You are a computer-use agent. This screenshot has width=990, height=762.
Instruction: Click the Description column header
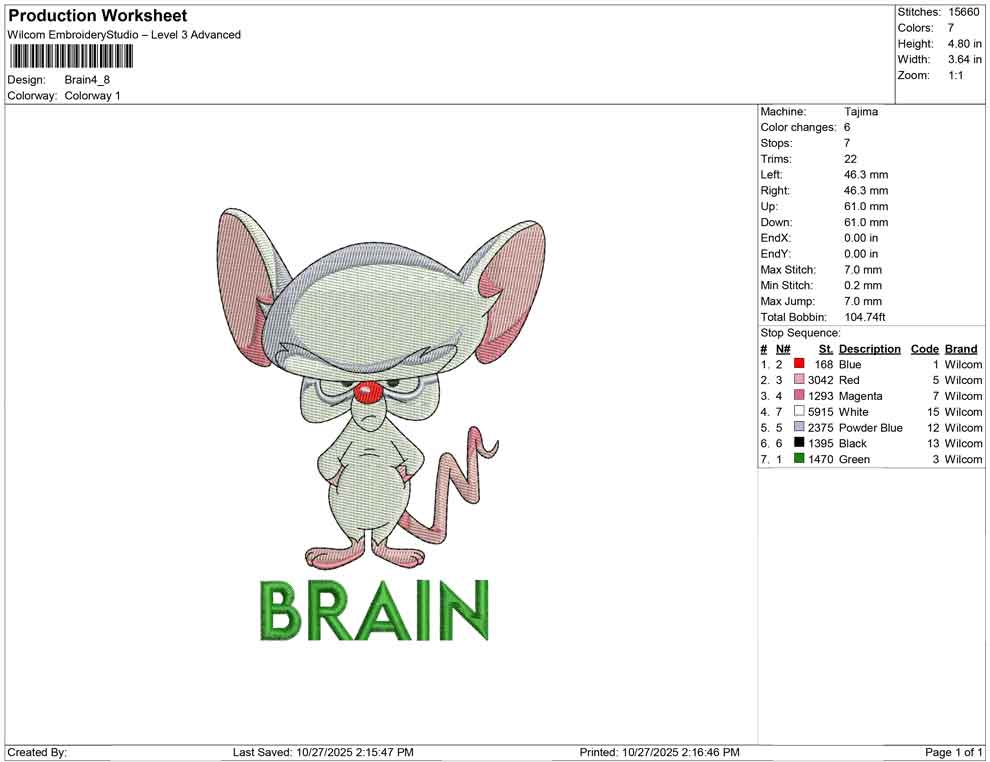[x=870, y=348]
